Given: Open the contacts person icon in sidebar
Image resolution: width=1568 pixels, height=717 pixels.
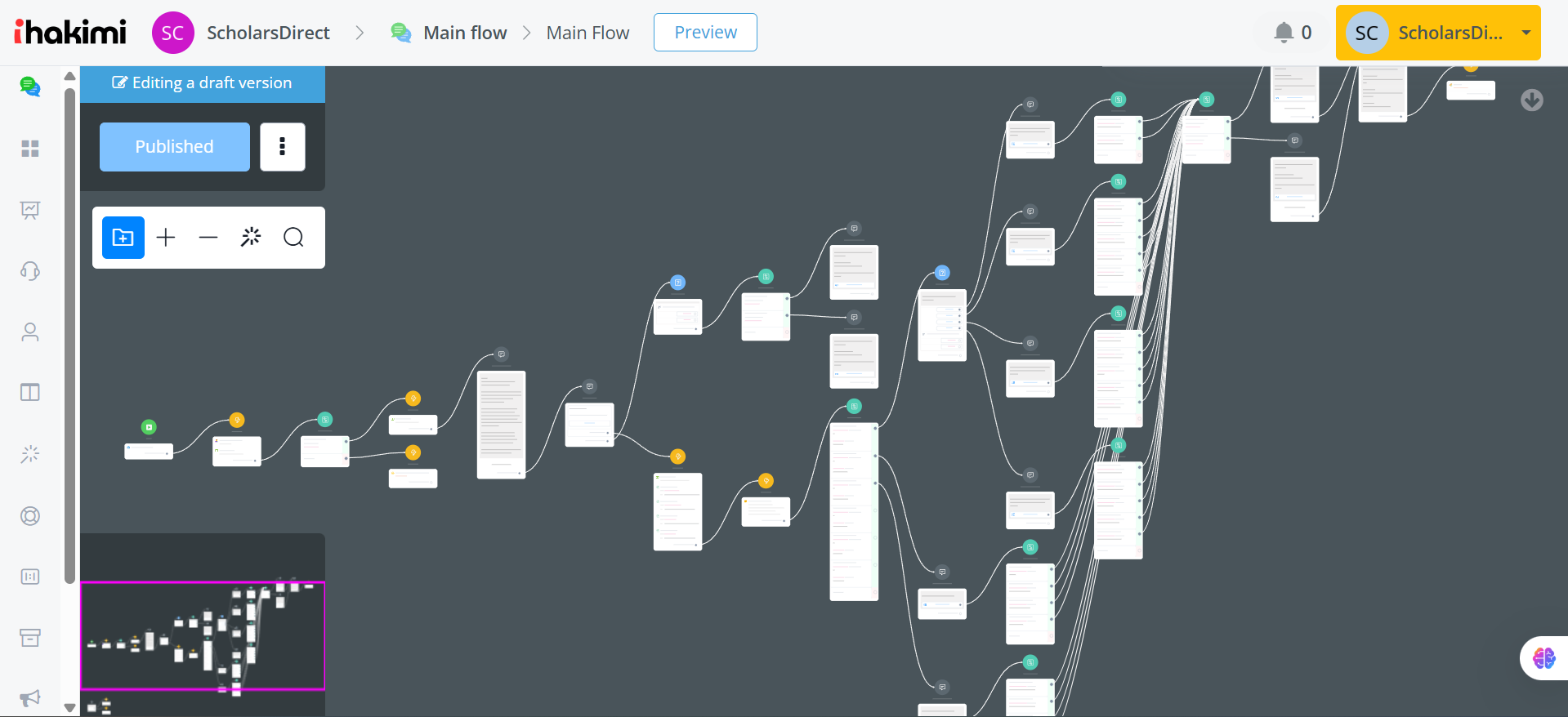Looking at the screenshot, I should [30, 332].
